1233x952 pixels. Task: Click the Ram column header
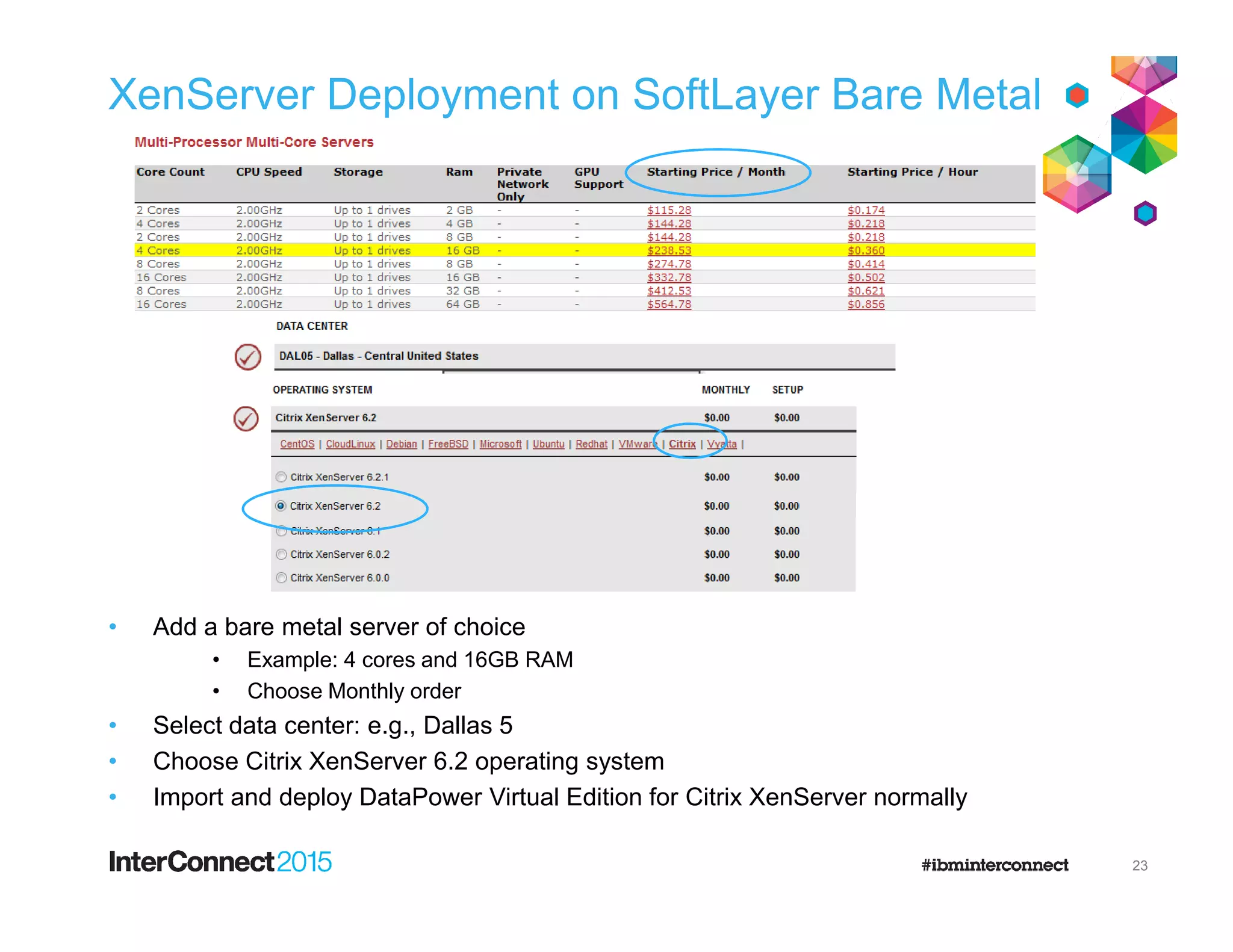click(x=459, y=172)
